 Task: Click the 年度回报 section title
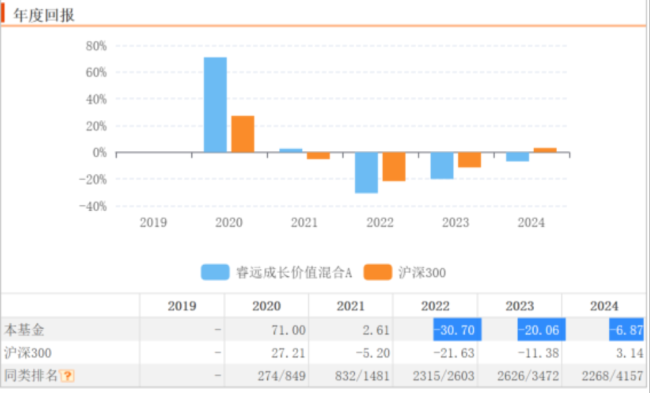coord(44,15)
